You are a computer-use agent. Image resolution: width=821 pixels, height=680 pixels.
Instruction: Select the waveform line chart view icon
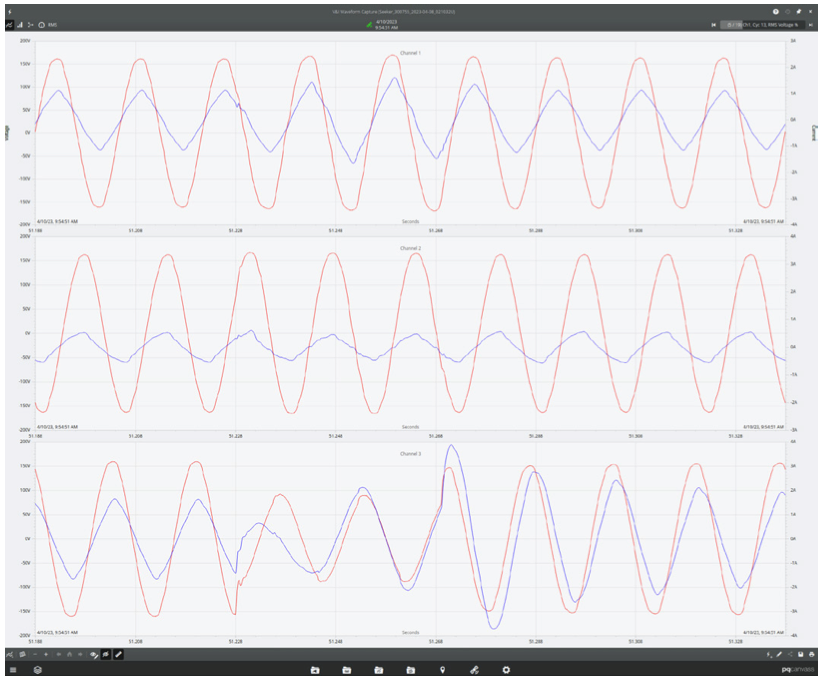point(9,25)
